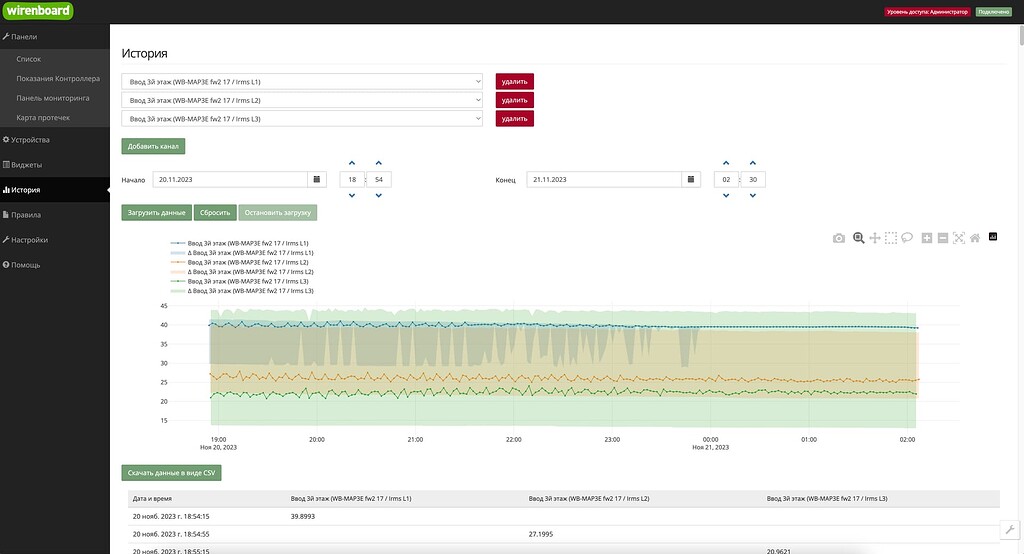Toggle Δ Irms L1 band in legend
This screenshot has width=1024, height=554.
pyautogui.click(x=242, y=252)
